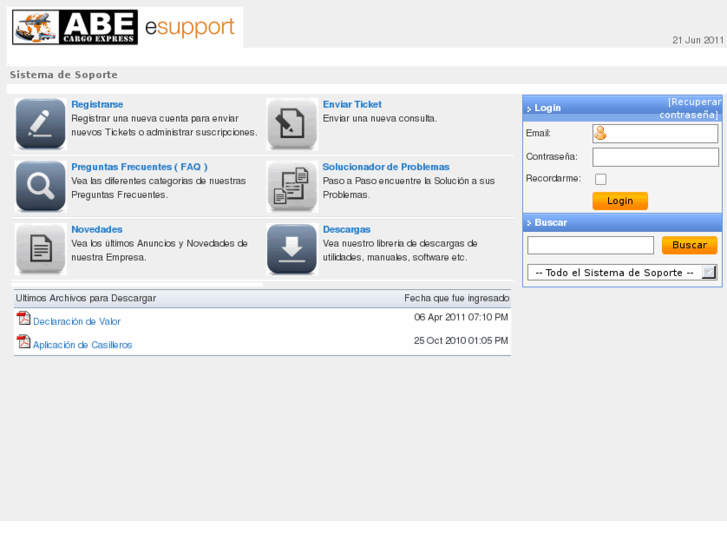Viewport: 727px width, 545px height.
Task: Click the orange Buscar button
Action: 689,245
